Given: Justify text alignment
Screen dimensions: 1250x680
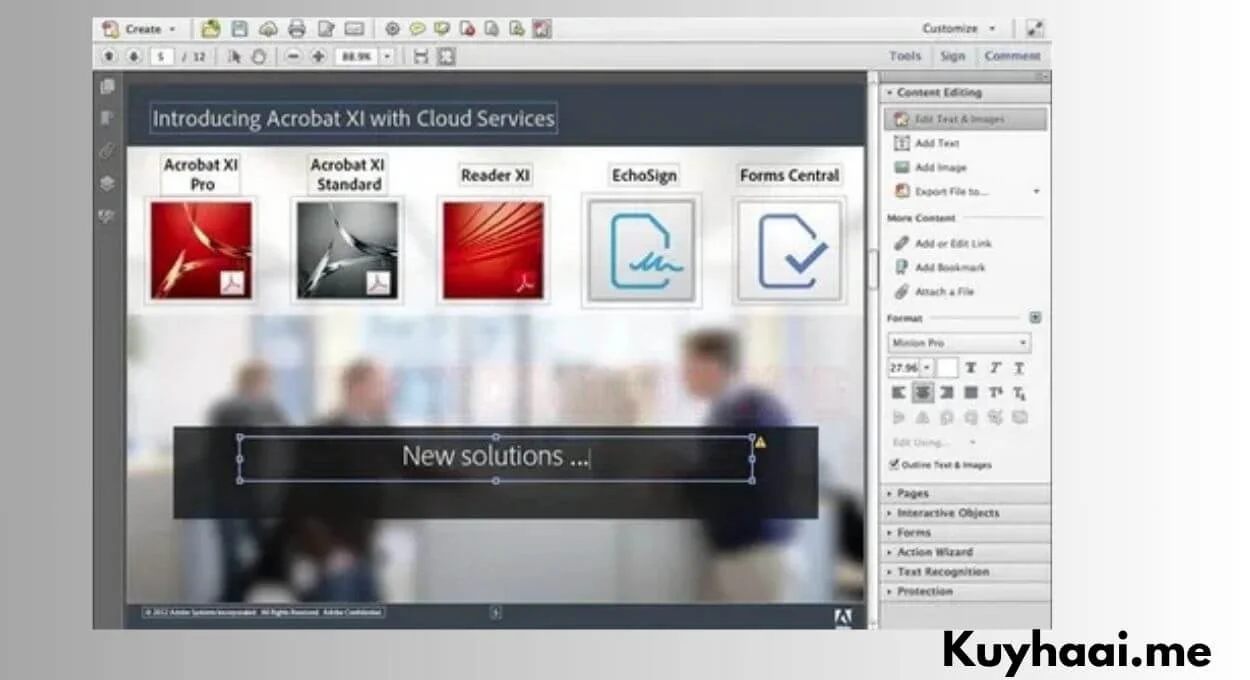Looking at the screenshot, I should (x=971, y=393).
